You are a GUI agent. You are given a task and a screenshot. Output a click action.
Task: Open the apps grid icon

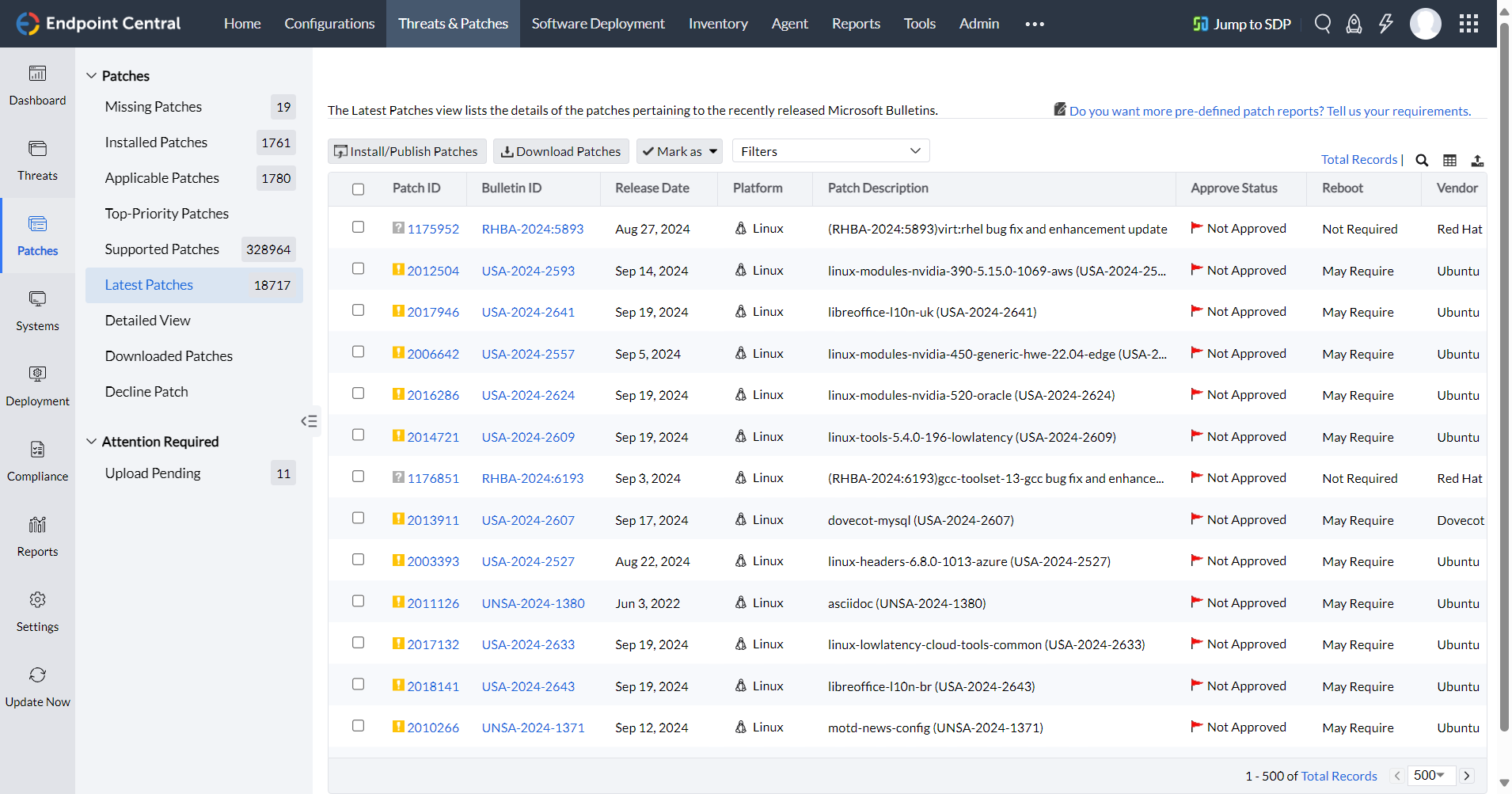pos(1468,24)
